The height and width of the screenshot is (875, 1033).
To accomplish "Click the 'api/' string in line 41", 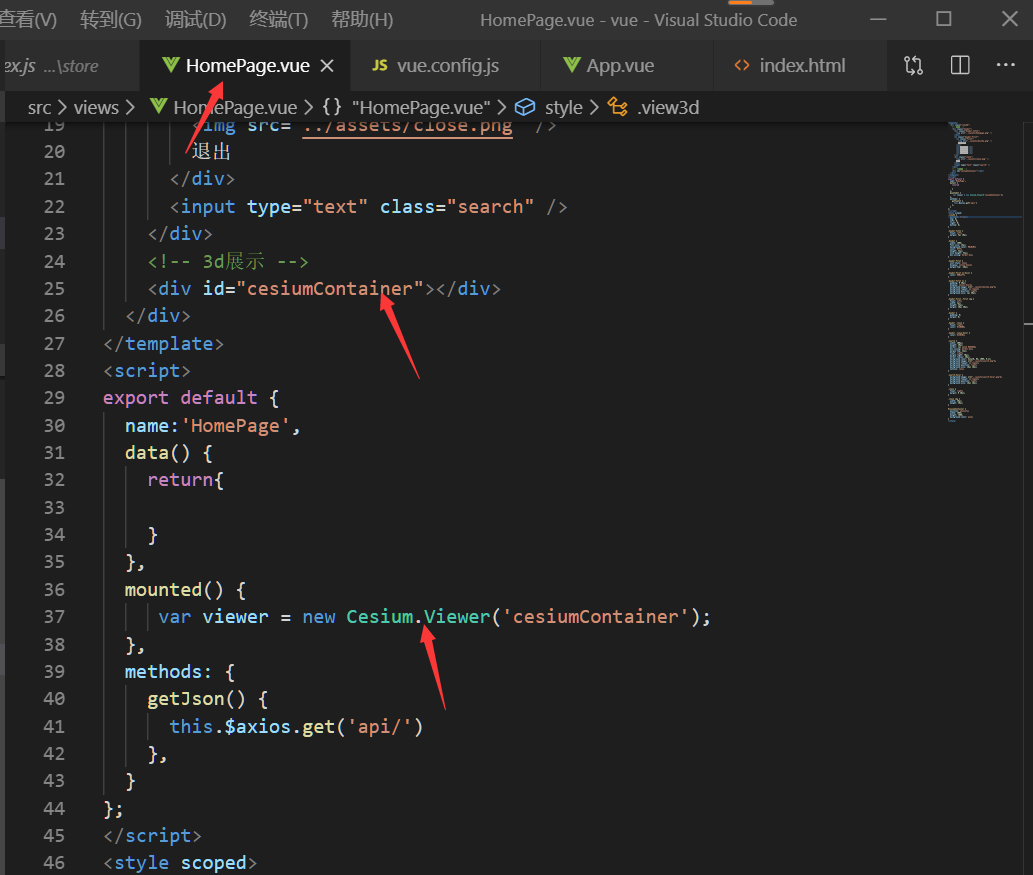I will pos(379,727).
